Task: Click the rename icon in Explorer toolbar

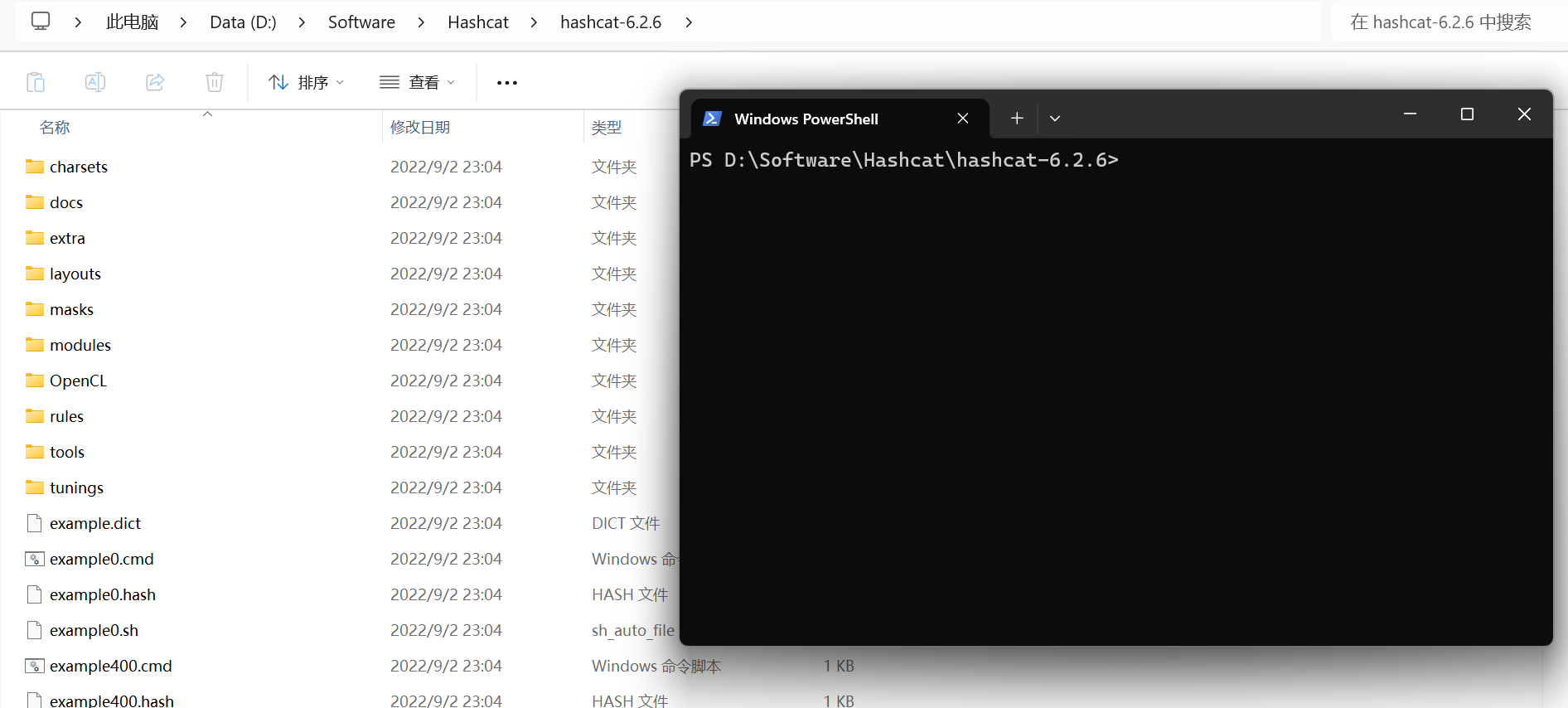Action: click(x=95, y=82)
